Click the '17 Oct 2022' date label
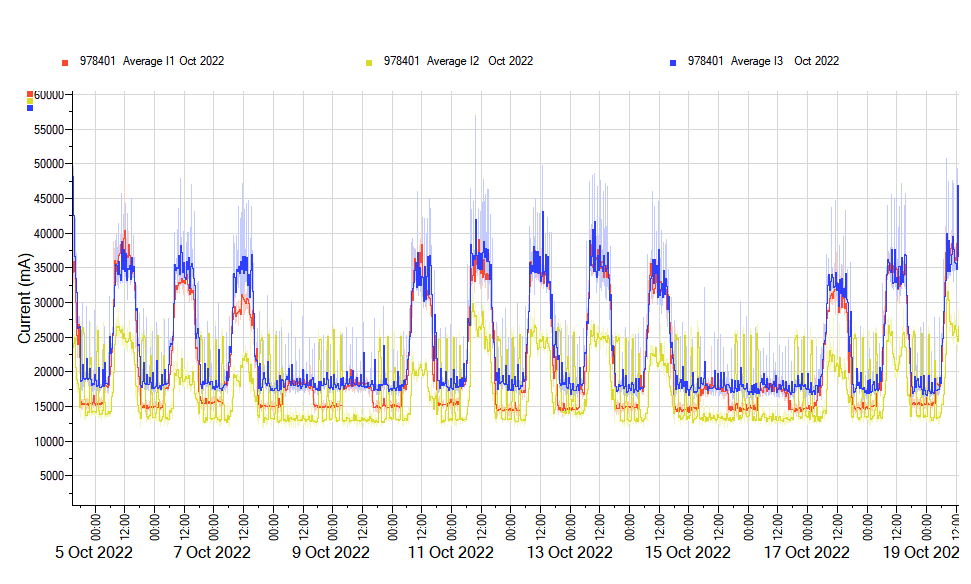The image size is (971, 584). pyautogui.click(x=807, y=552)
